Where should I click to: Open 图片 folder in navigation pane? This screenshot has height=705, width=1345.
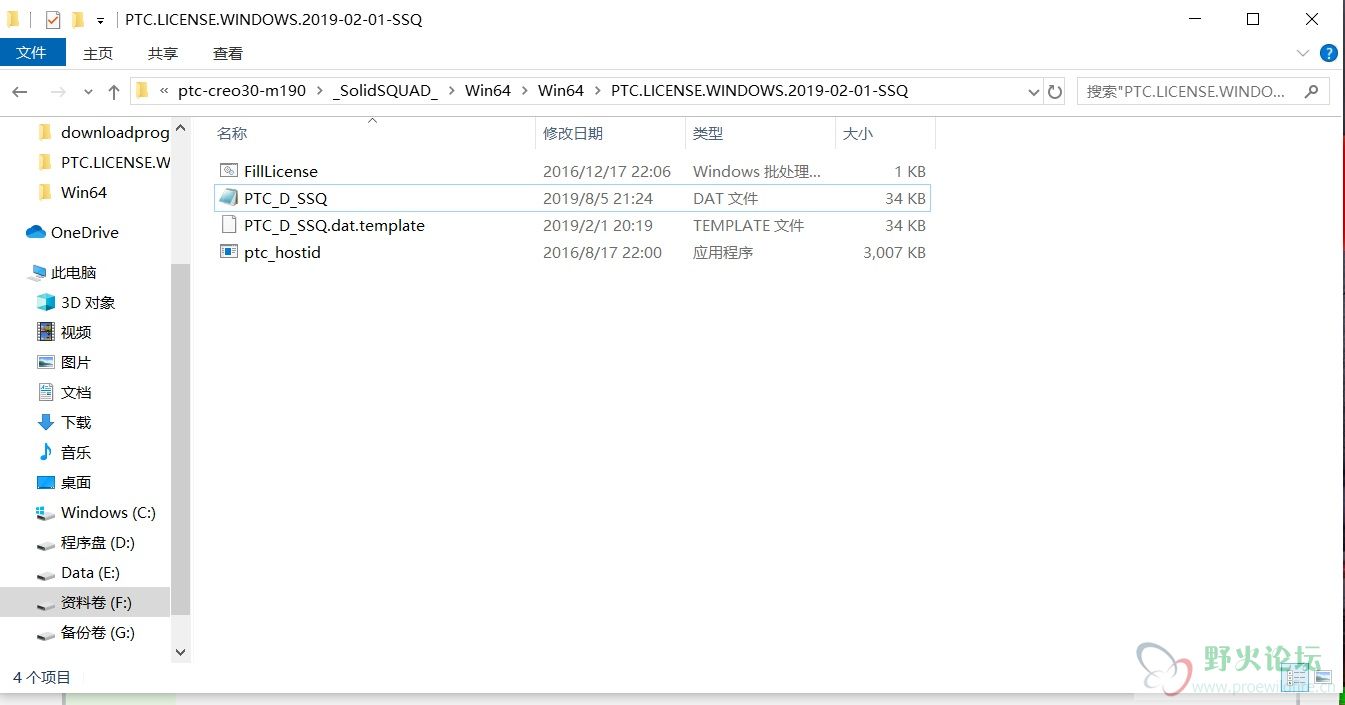pyautogui.click(x=76, y=362)
